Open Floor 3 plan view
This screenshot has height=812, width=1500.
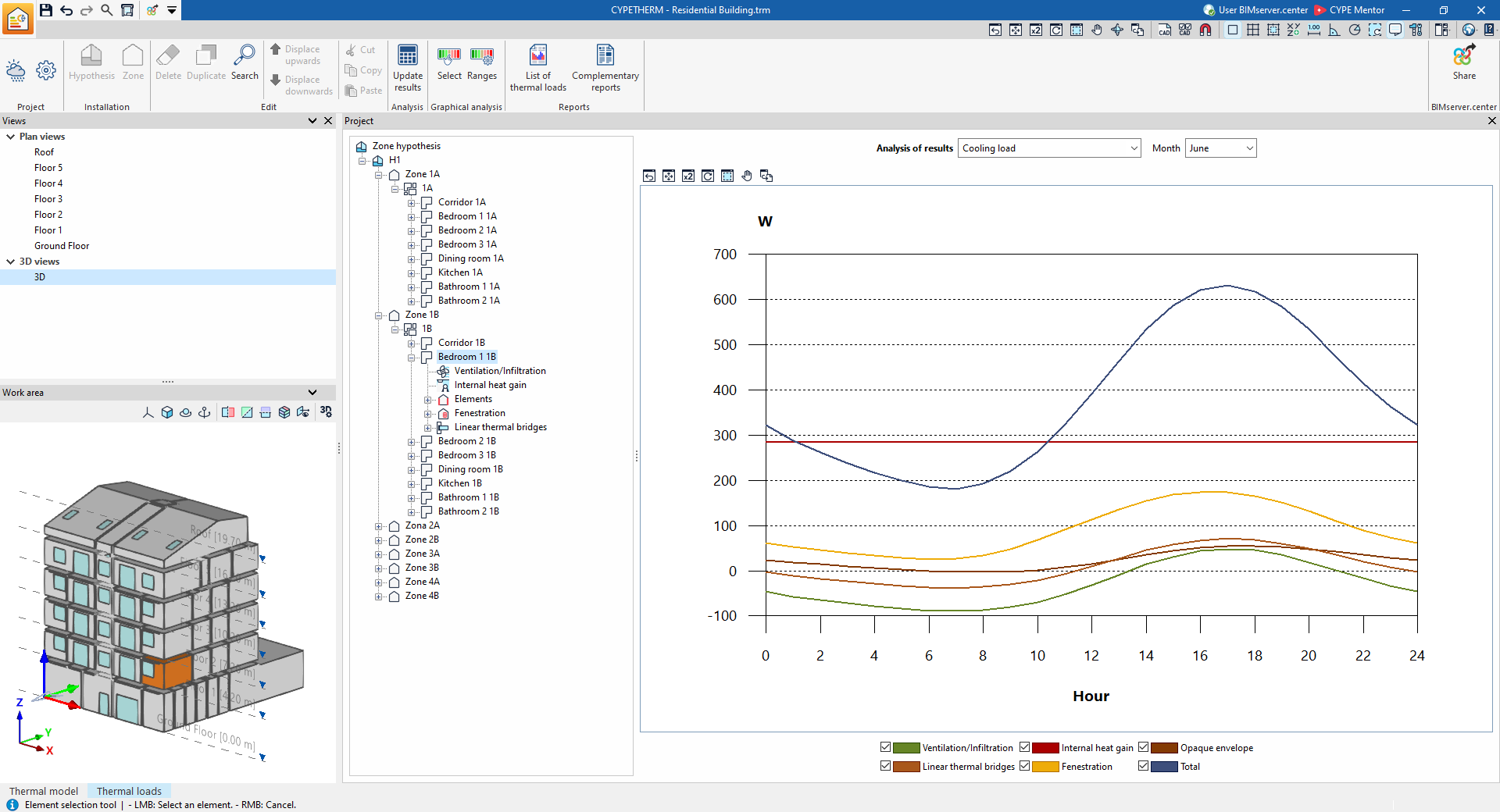click(x=48, y=199)
